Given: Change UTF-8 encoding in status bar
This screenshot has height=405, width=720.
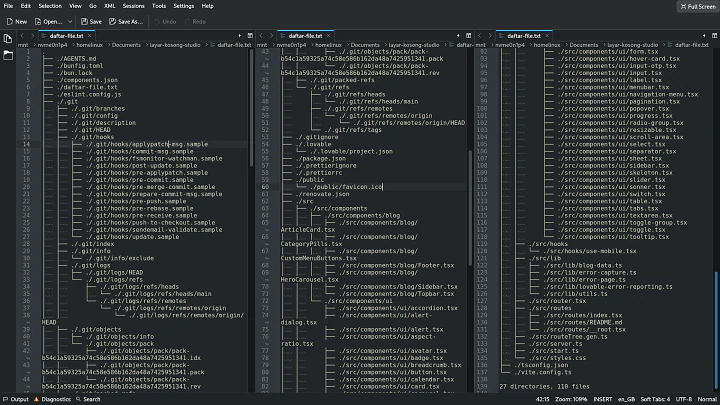Looking at the screenshot, I should [684, 399].
